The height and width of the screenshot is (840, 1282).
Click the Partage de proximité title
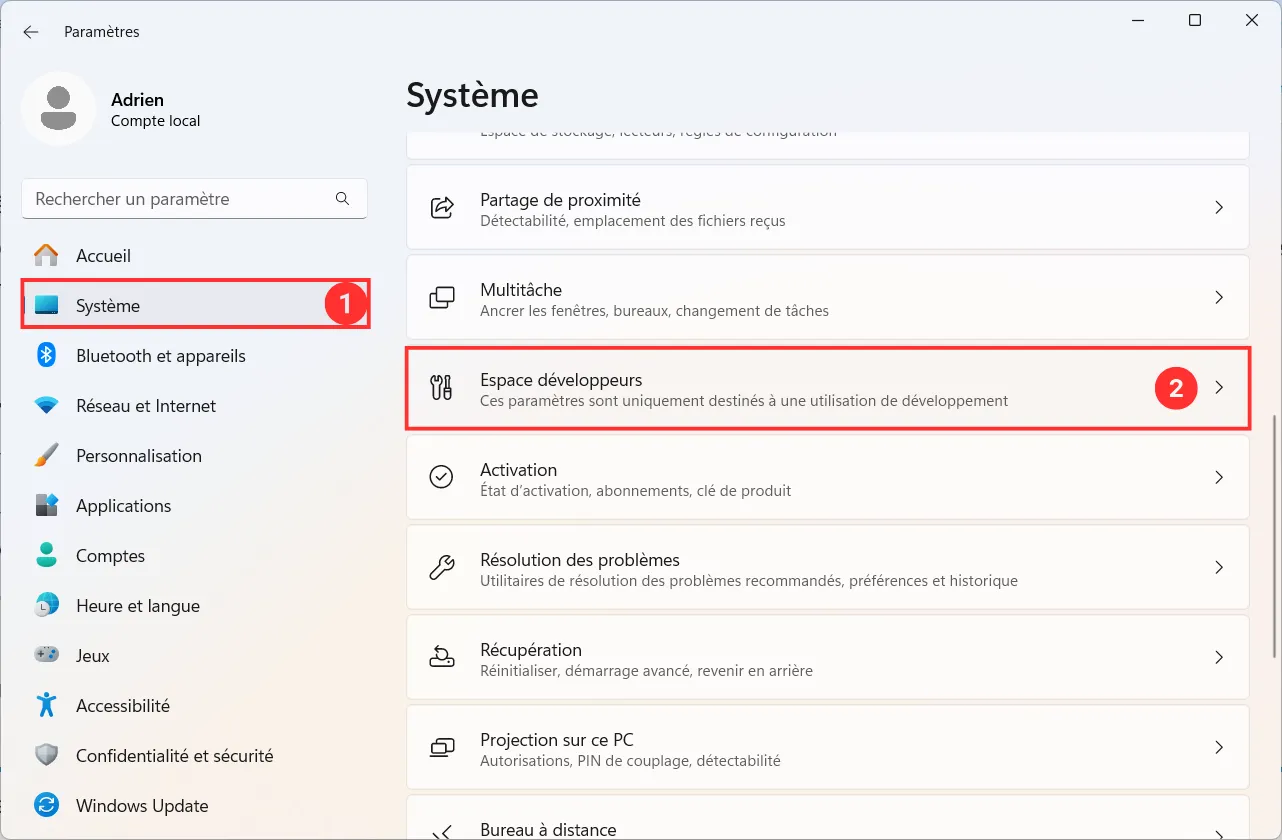[560, 200]
